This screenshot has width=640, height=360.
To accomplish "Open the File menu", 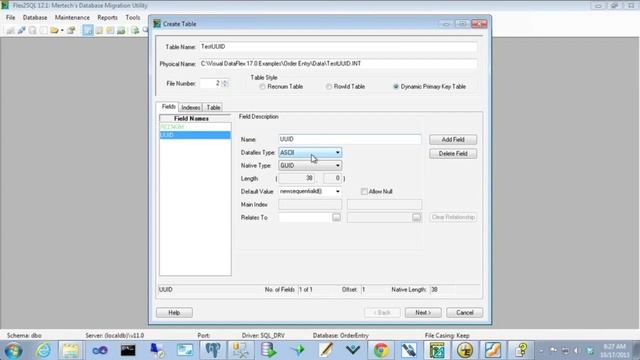I will point(11,18).
